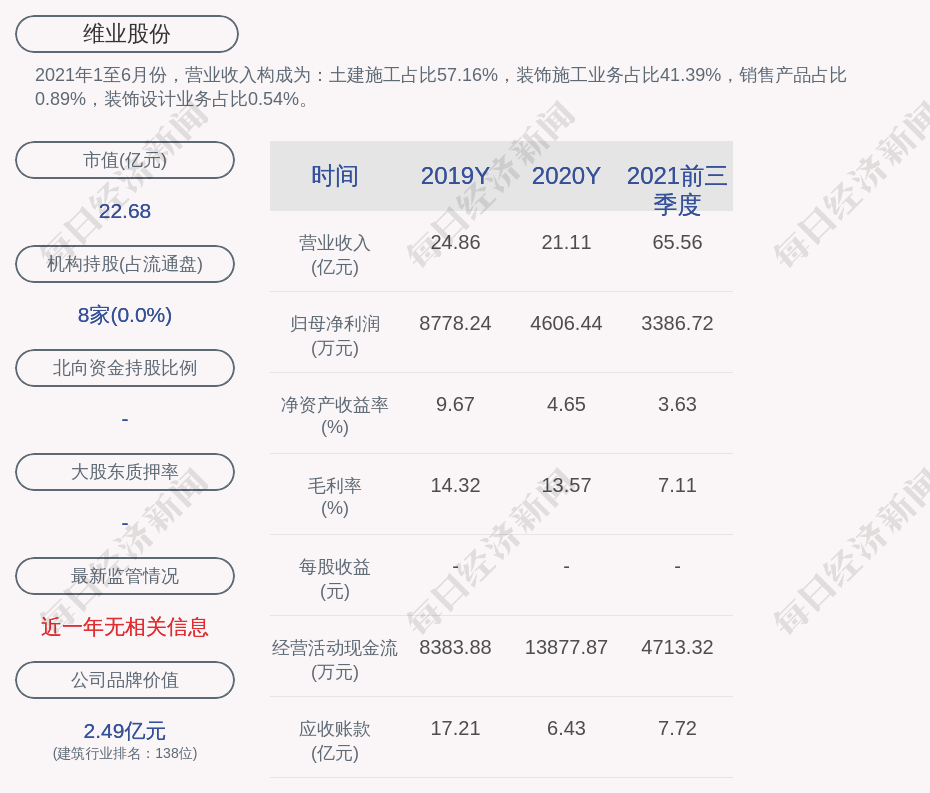
Task: Click the cash flow value 4713.32
Action: 677,647
